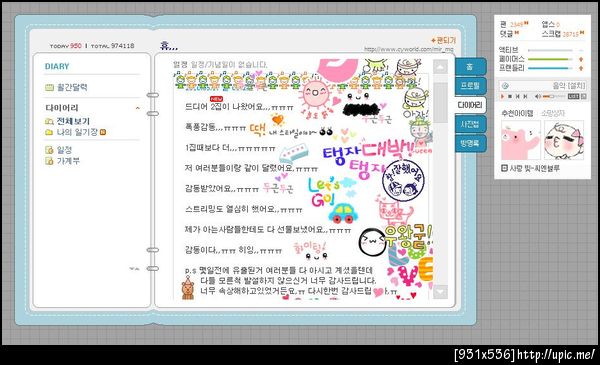Open 월간달력 monthly calendar link
Screen dimensions: 600x365
tap(72, 88)
